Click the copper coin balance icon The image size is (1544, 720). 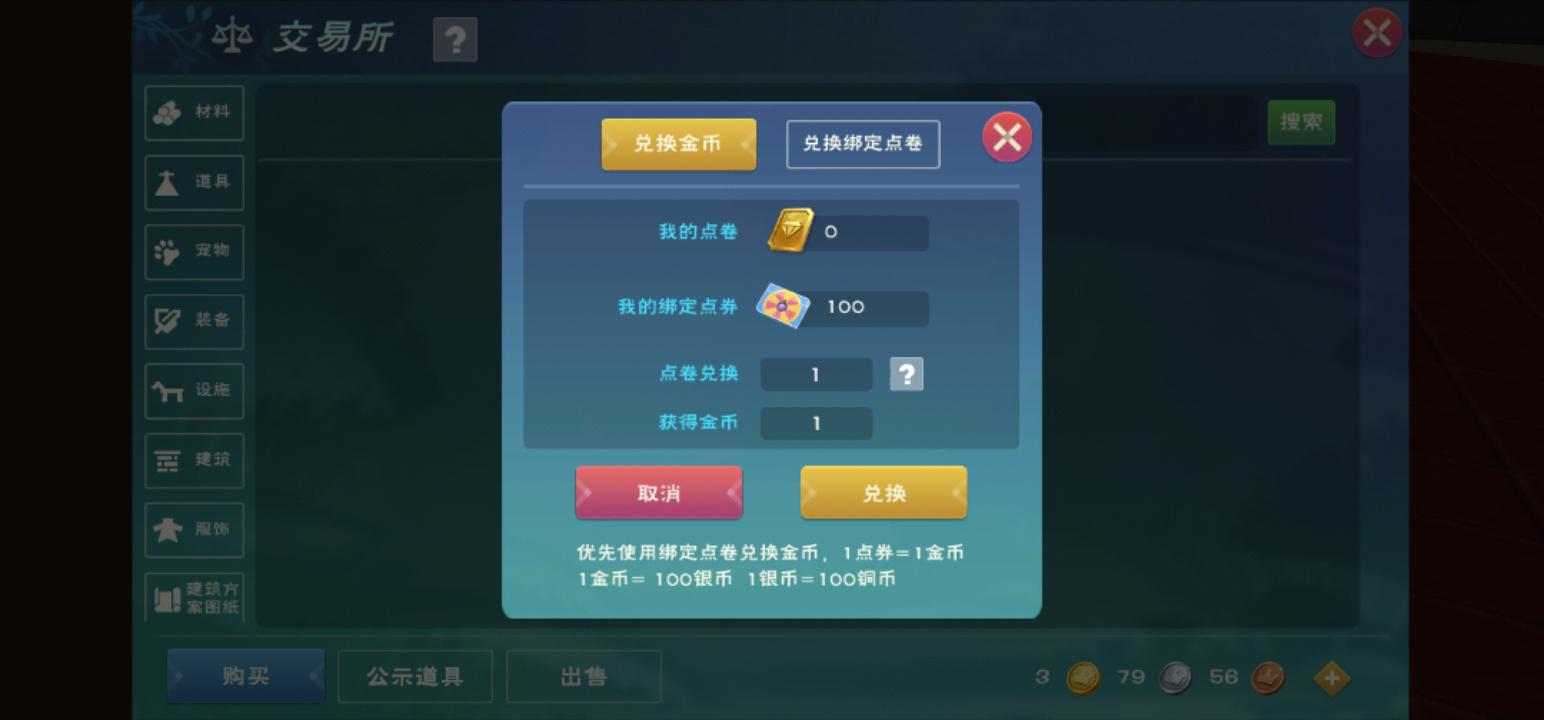coord(1268,678)
